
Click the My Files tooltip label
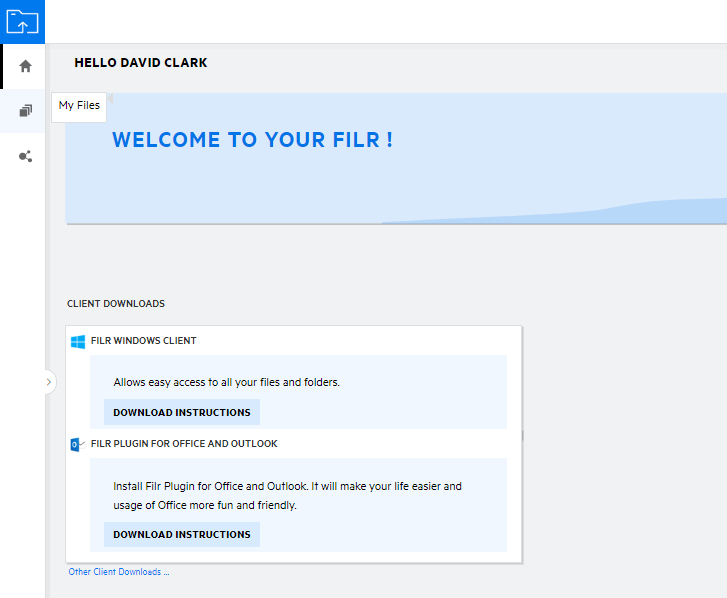pos(79,105)
